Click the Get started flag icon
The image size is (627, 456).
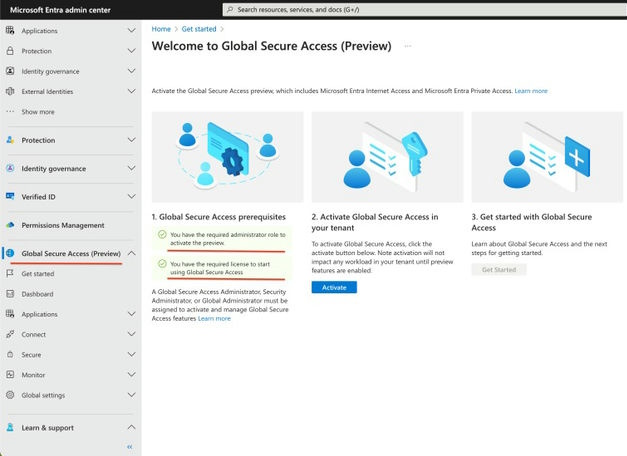click(10, 274)
